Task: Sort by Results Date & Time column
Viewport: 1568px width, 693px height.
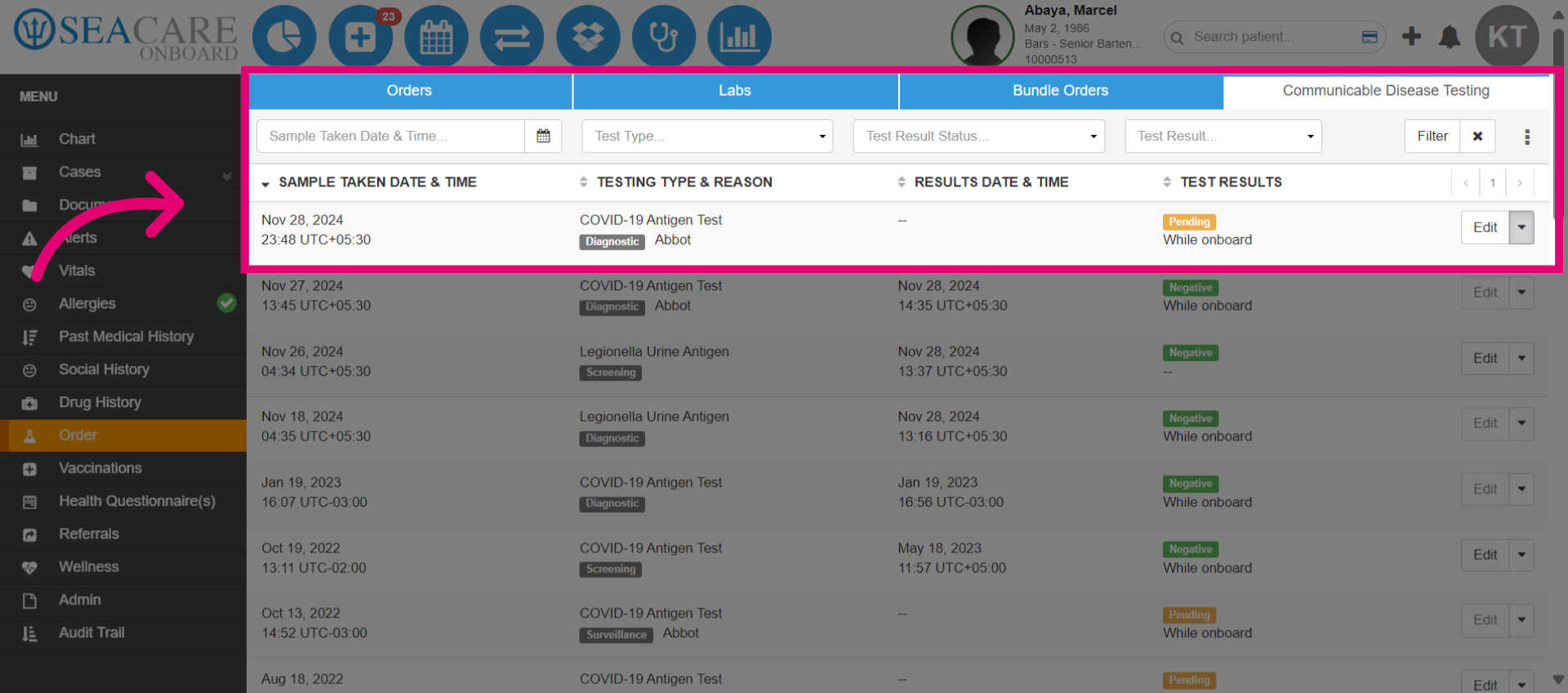Action: point(983,182)
